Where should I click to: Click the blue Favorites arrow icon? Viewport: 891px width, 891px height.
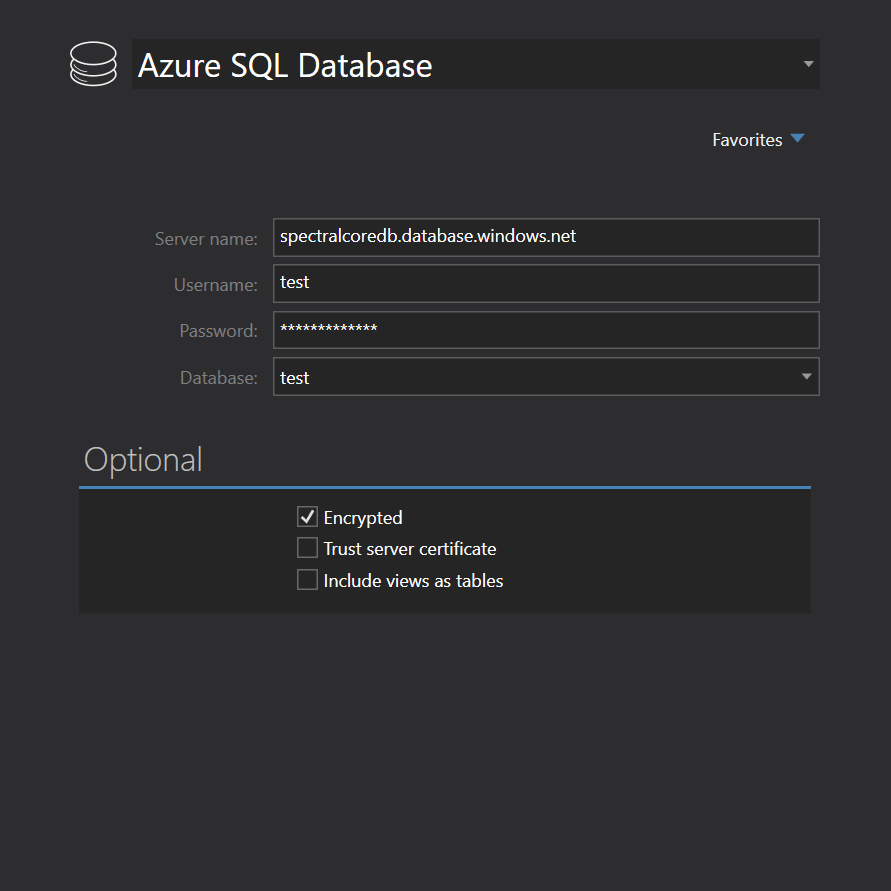(x=797, y=139)
